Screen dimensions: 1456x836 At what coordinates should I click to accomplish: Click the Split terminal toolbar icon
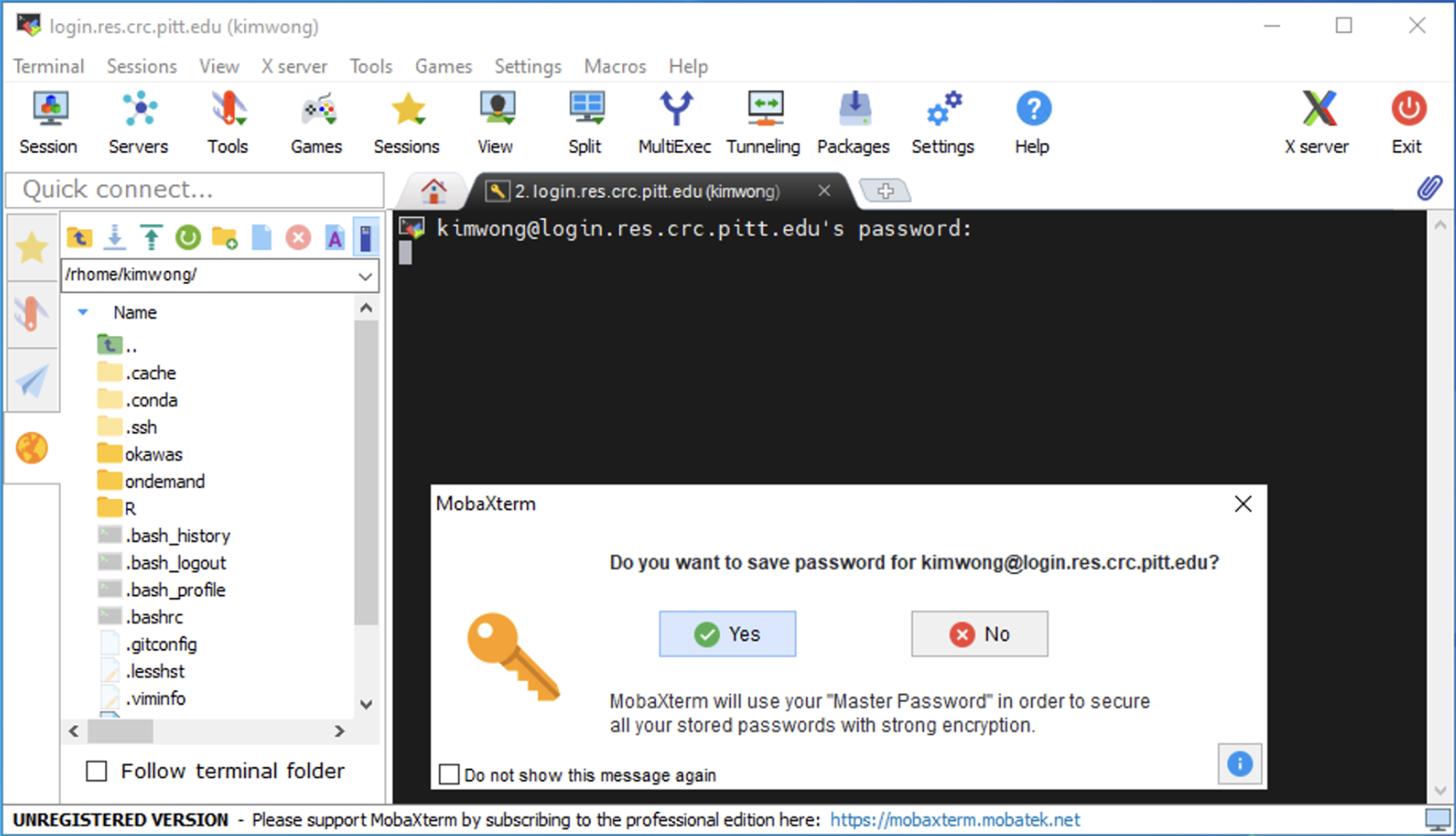[585, 123]
